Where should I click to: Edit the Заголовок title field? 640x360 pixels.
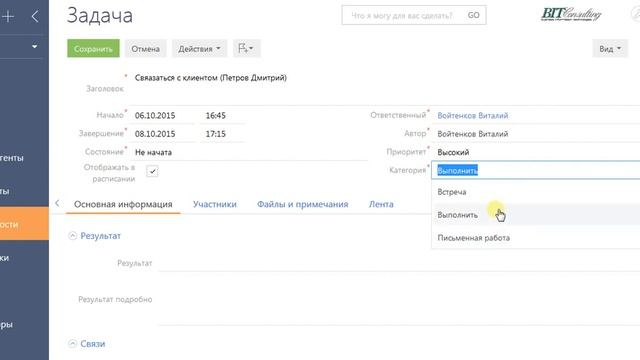(384, 88)
